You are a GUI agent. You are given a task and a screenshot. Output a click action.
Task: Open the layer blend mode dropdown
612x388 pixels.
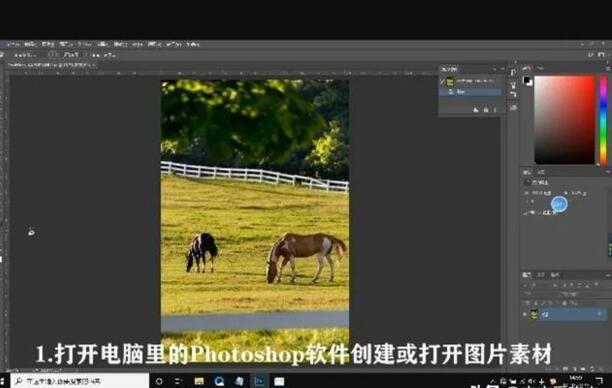(x=537, y=293)
